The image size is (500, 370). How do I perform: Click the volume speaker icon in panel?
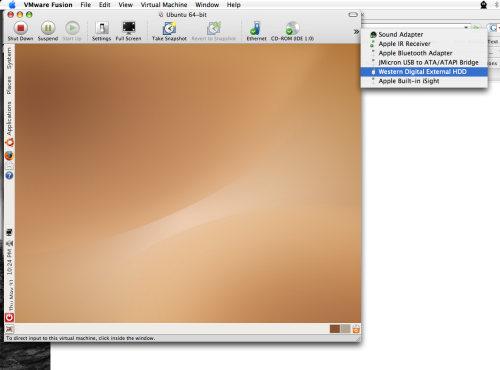point(9,243)
